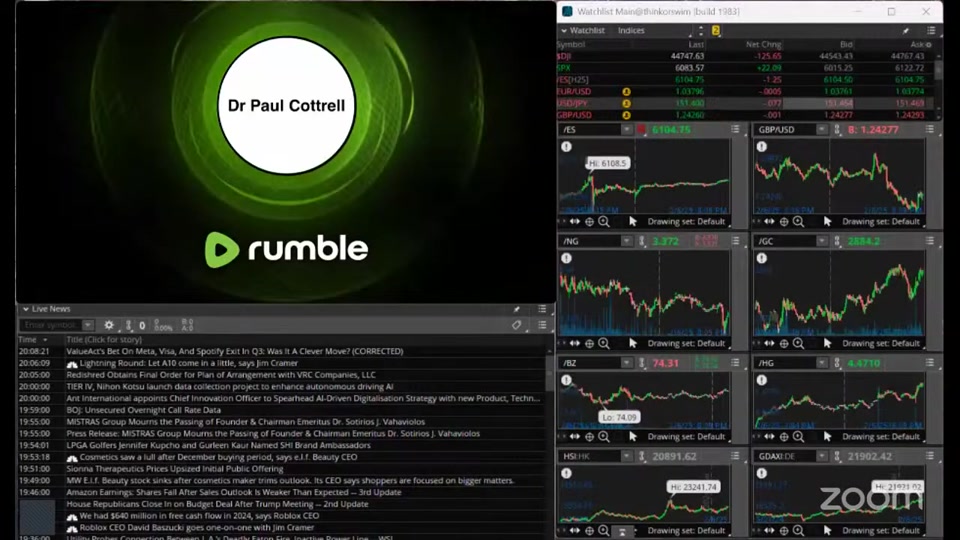Collapse the Watchlist gadget header
This screenshot has height=540, width=960.
(563, 31)
